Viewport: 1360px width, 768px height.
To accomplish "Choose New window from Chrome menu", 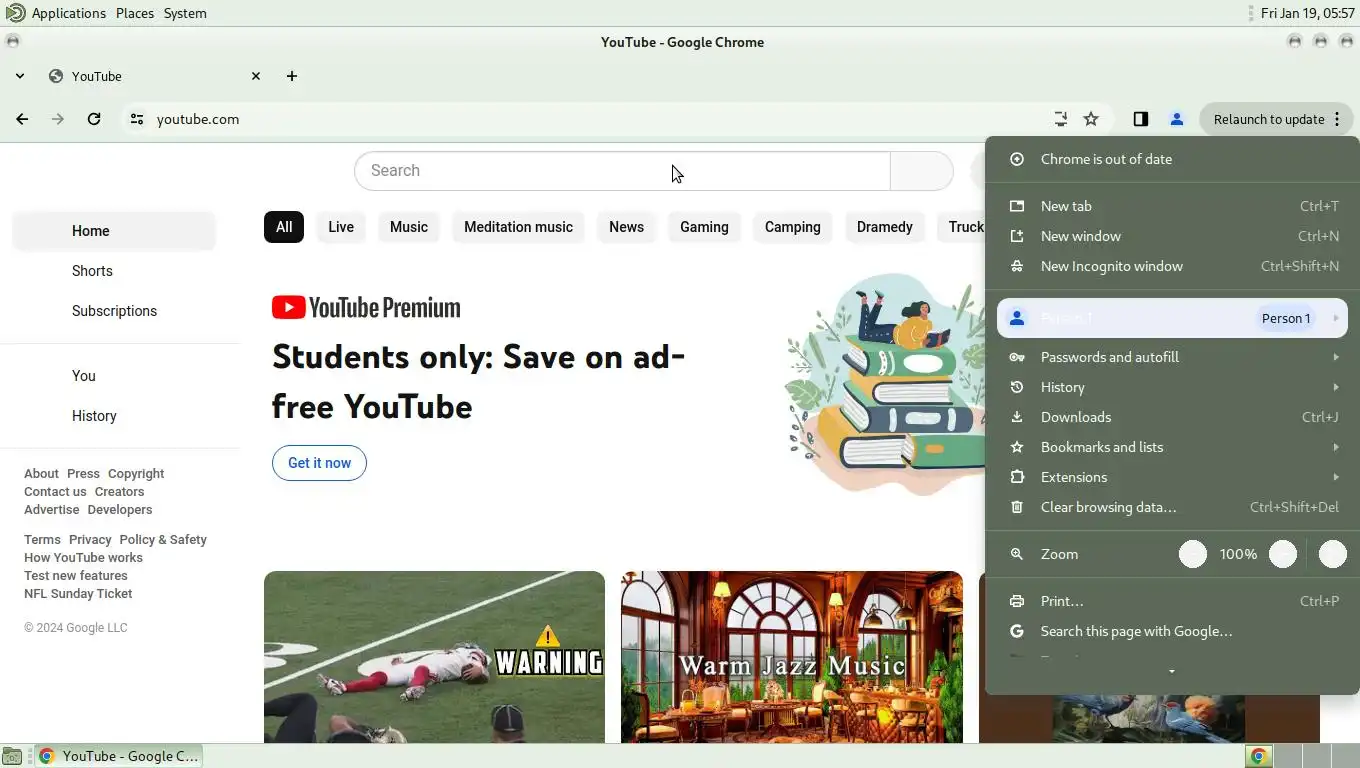I will [x=1172, y=236].
